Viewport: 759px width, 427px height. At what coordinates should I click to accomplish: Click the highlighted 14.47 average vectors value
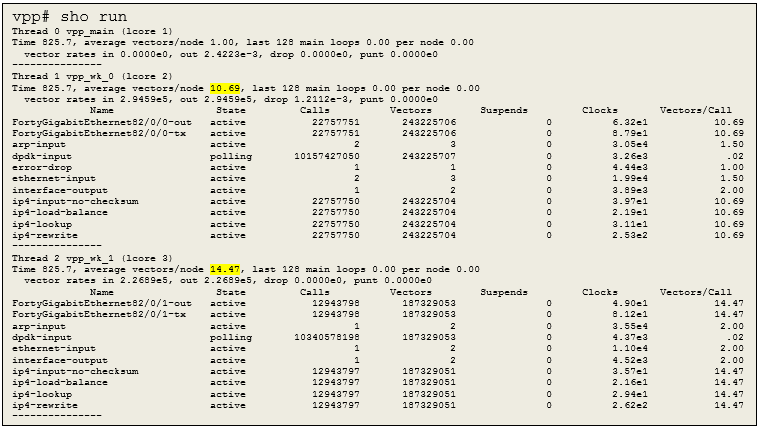pos(225,269)
